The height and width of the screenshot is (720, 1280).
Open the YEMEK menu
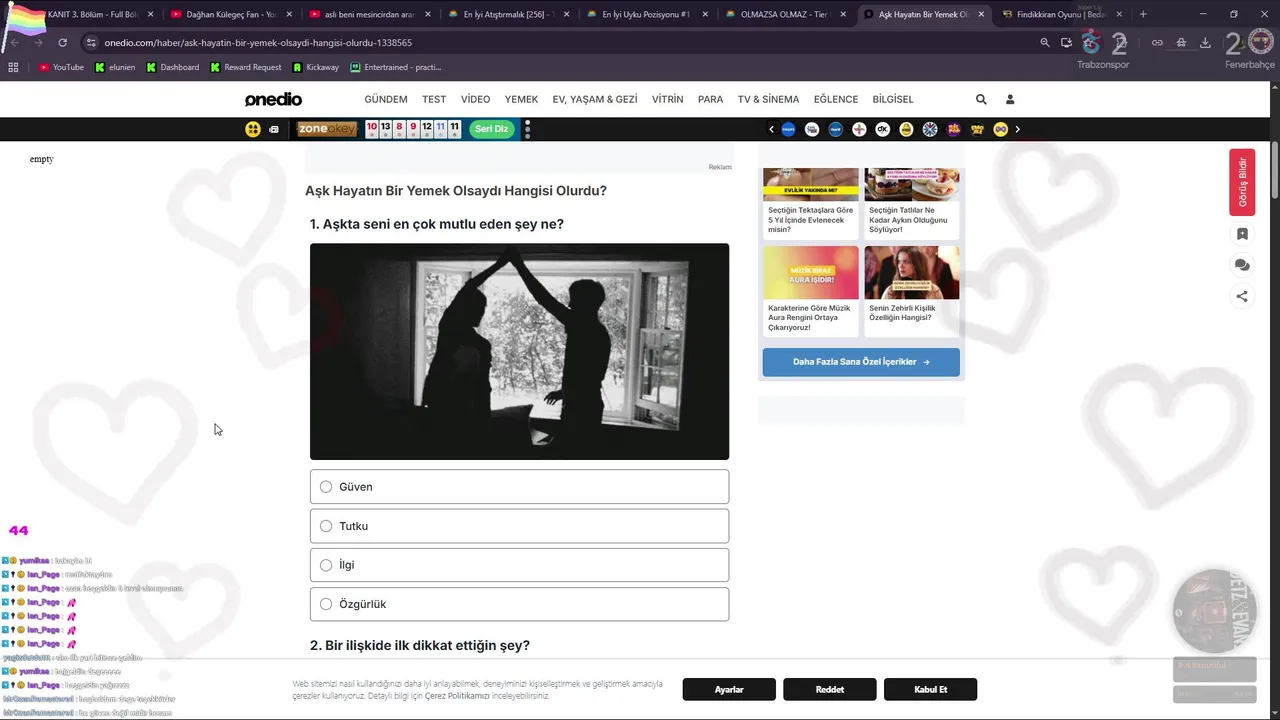coord(521,99)
